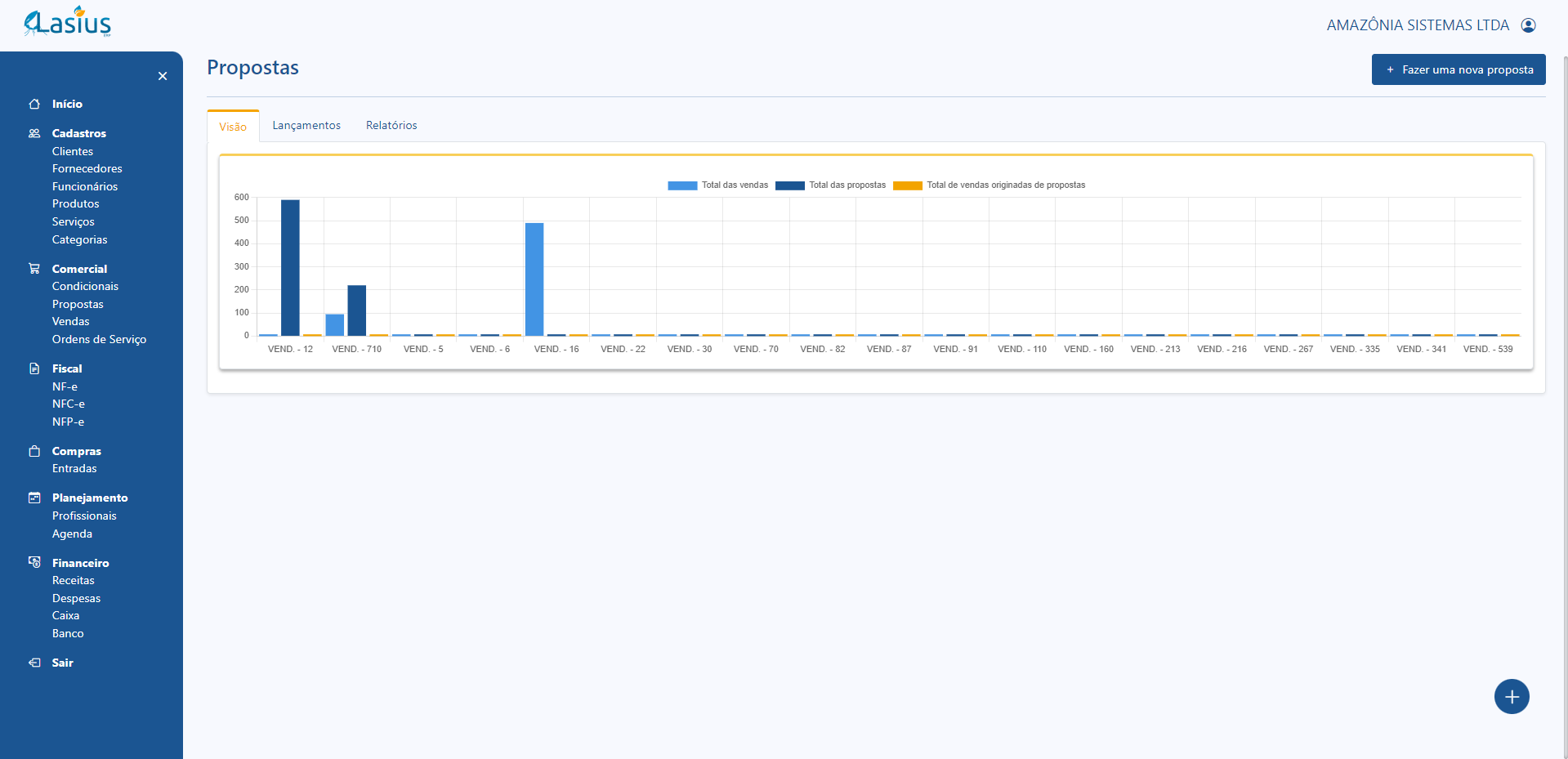The image size is (1568, 759).
Task: Open Clientes in the sidebar
Action: [73, 151]
